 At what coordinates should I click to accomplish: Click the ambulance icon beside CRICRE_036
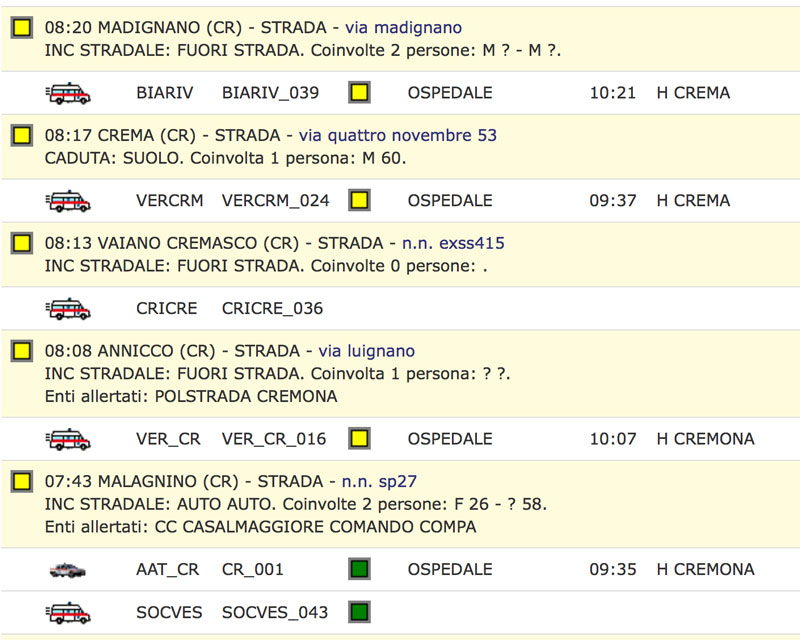pyautogui.click(x=68, y=309)
